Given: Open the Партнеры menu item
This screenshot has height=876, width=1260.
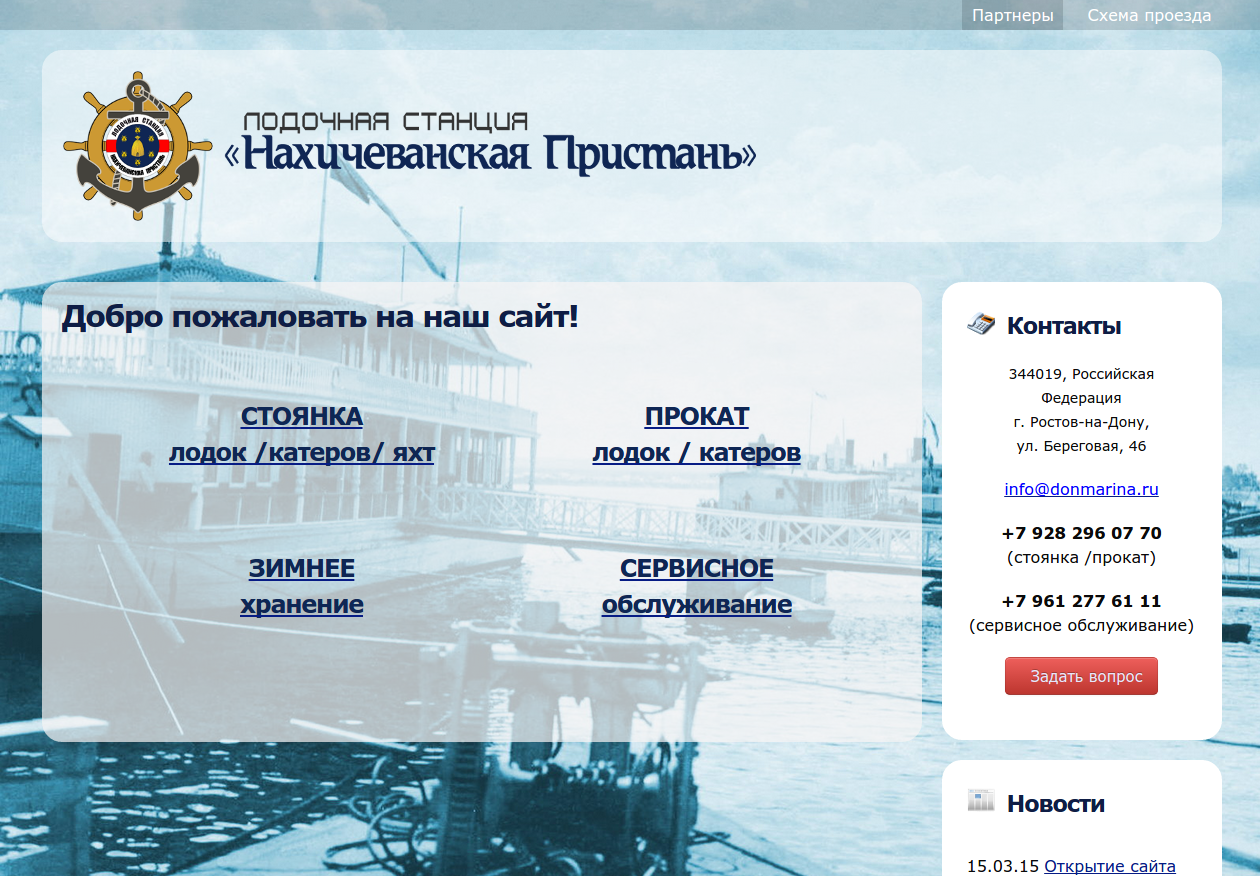Looking at the screenshot, I should pos(1012,15).
